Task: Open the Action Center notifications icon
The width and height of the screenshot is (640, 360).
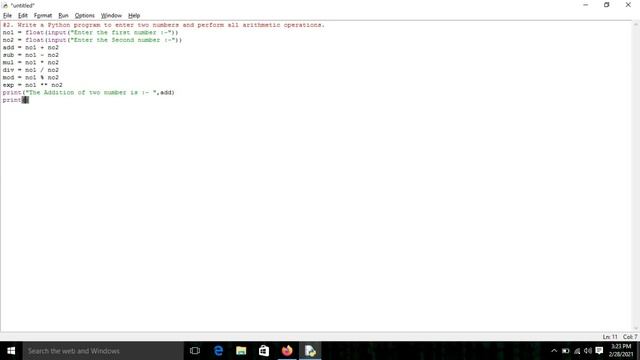Action: pos(599,351)
